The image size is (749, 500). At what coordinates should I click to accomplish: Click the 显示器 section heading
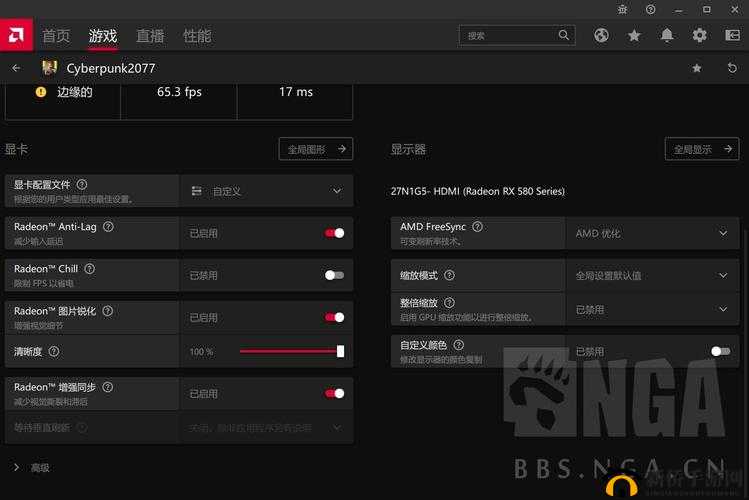pos(408,149)
